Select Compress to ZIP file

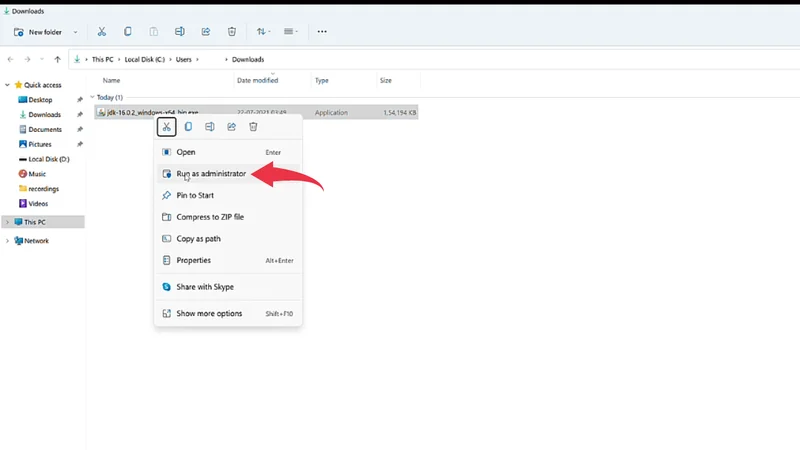210,217
